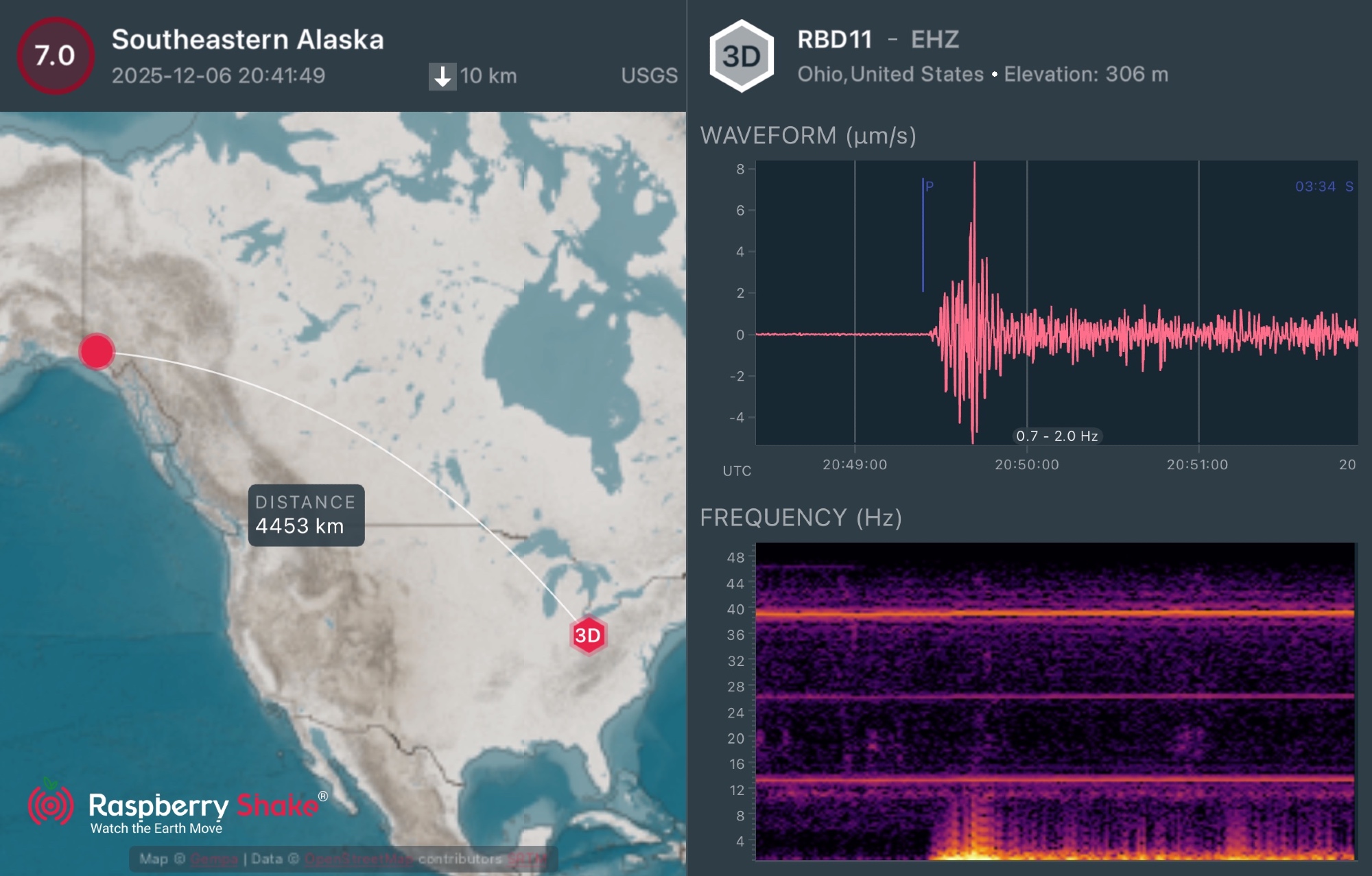Click the EHZ channel label
This screenshot has width=1372, height=876.
pyautogui.click(x=934, y=40)
